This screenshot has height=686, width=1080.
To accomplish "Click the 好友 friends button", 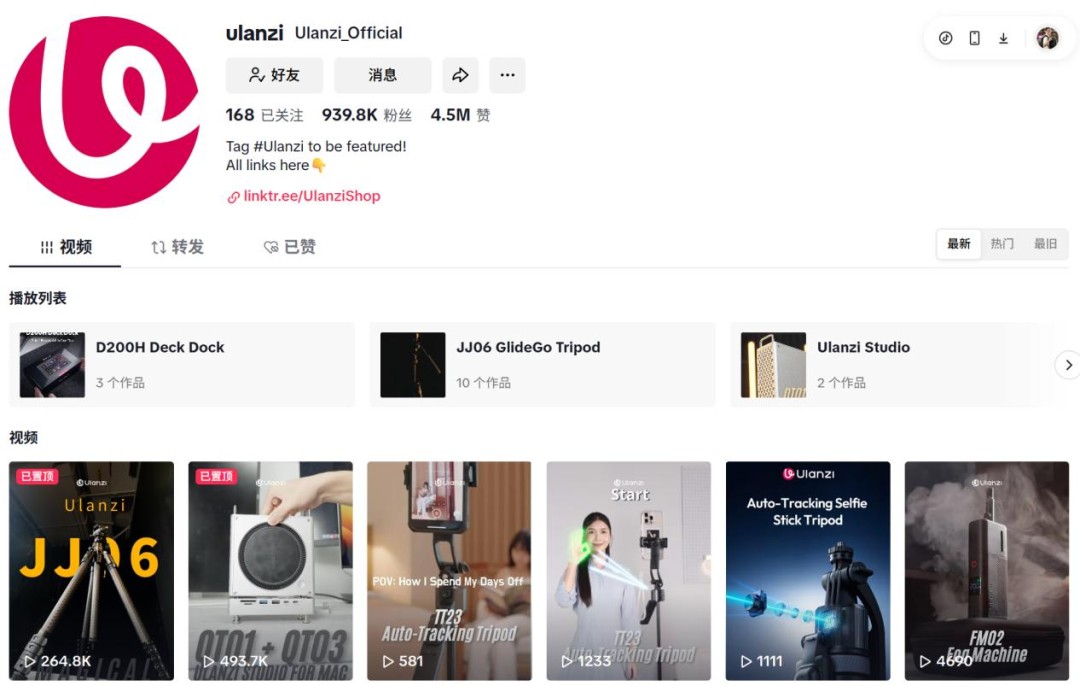I will coord(274,75).
